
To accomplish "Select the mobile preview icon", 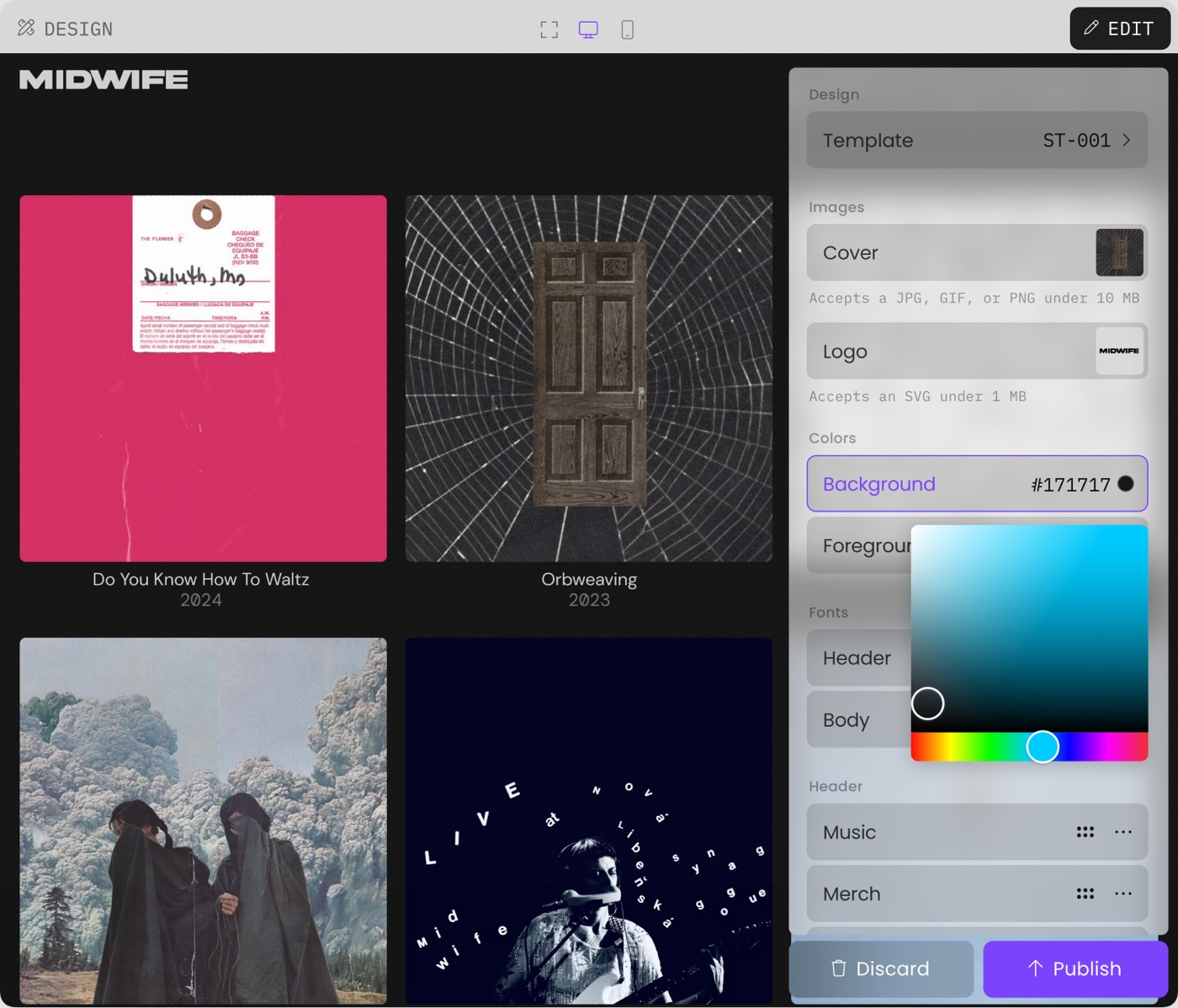I will 627,30.
